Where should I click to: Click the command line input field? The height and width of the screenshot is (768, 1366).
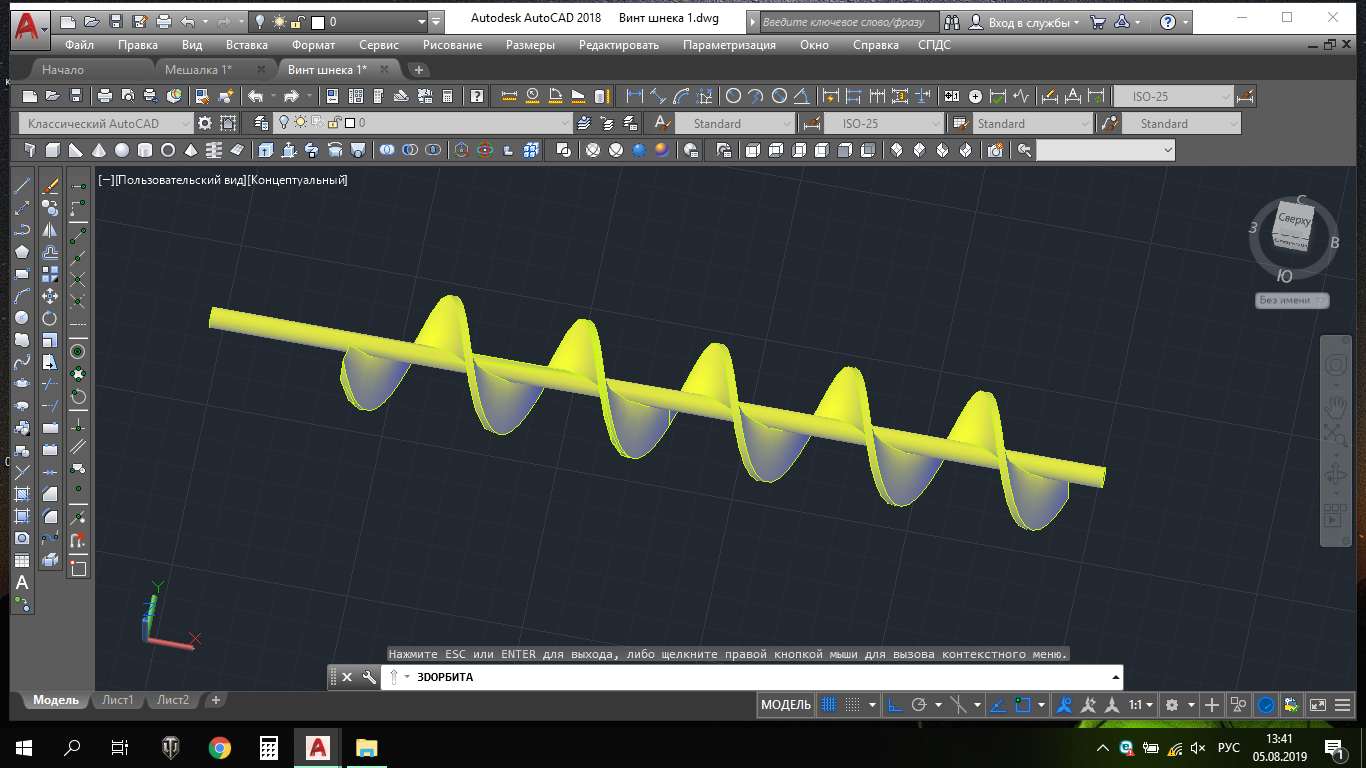(x=760, y=677)
